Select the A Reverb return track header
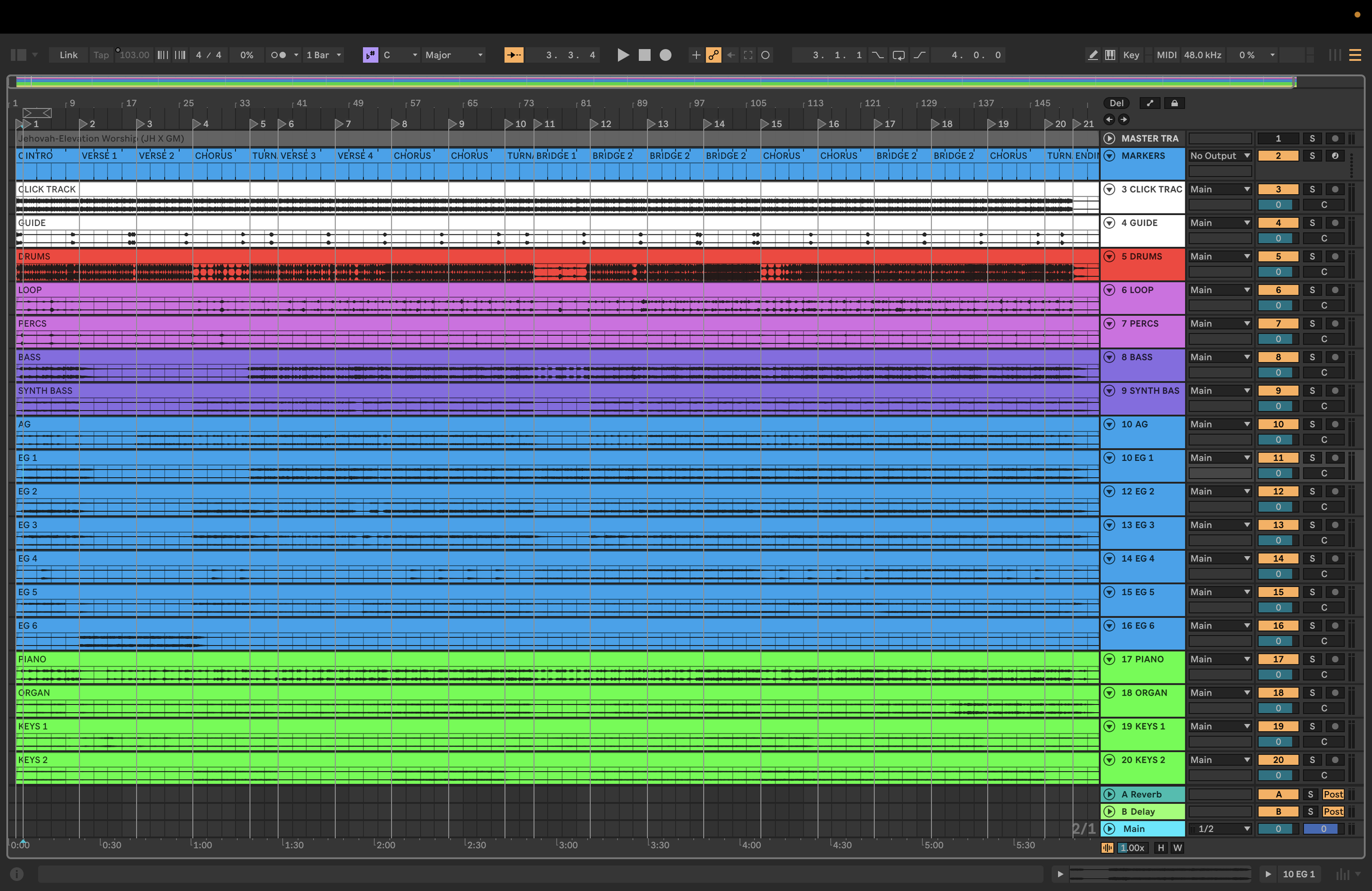The width and height of the screenshot is (1372, 891). 1142,794
